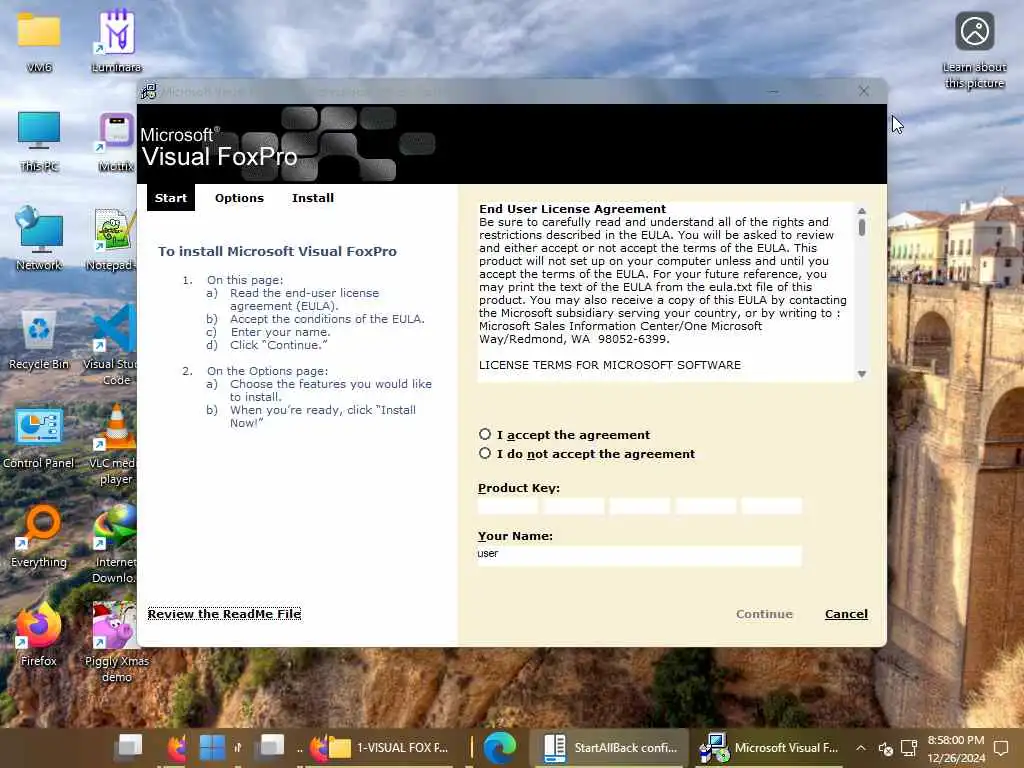Click the fifth Product Key box
The height and width of the screenshot is (768, 1024).
(x=771, y=505)
